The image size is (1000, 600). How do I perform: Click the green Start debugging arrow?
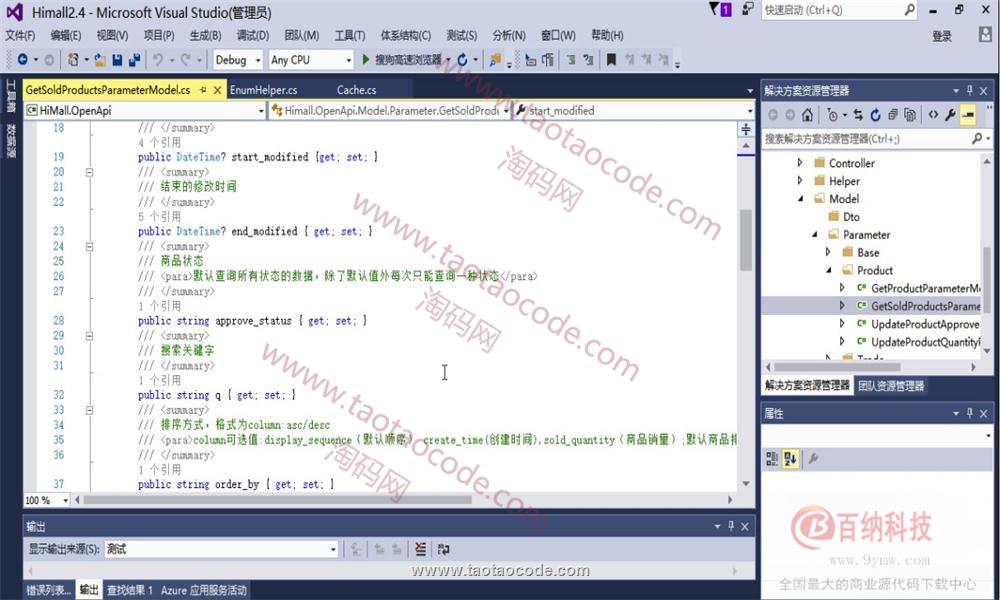click(366, 60)
